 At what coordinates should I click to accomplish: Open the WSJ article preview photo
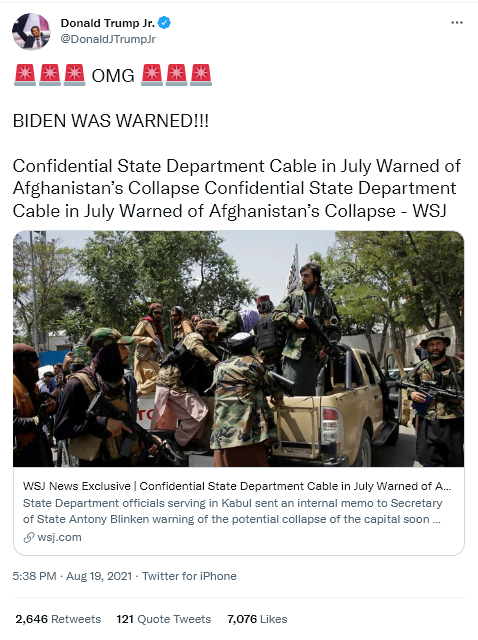tap(238, 349)
